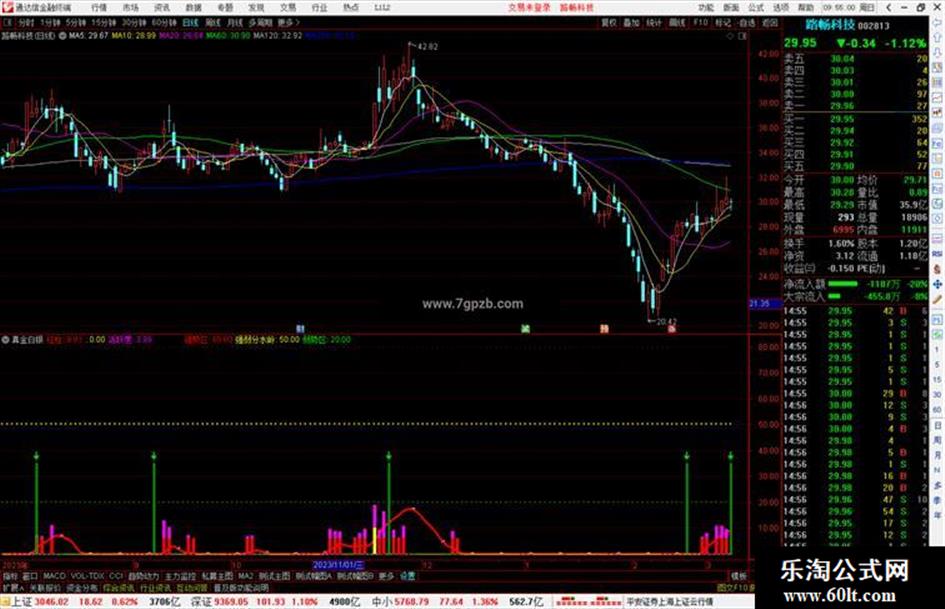Image resolution: width=945 pixels, height=609 pixels.
Task: Switch to the 主力监控 (main force monitor) indicator tab
Action: coord(180,576)
